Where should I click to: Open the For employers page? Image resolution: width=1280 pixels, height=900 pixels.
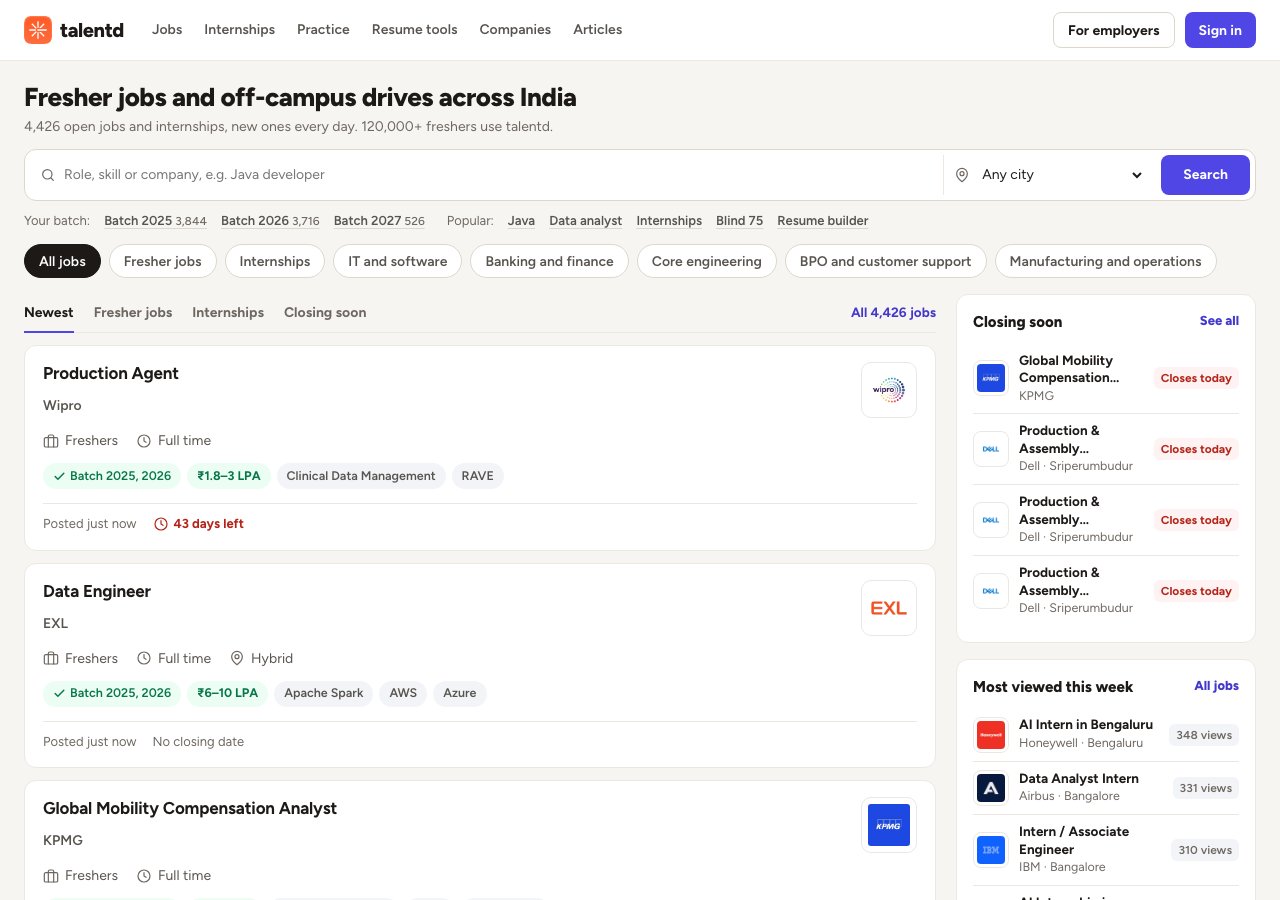[1114, 30]
